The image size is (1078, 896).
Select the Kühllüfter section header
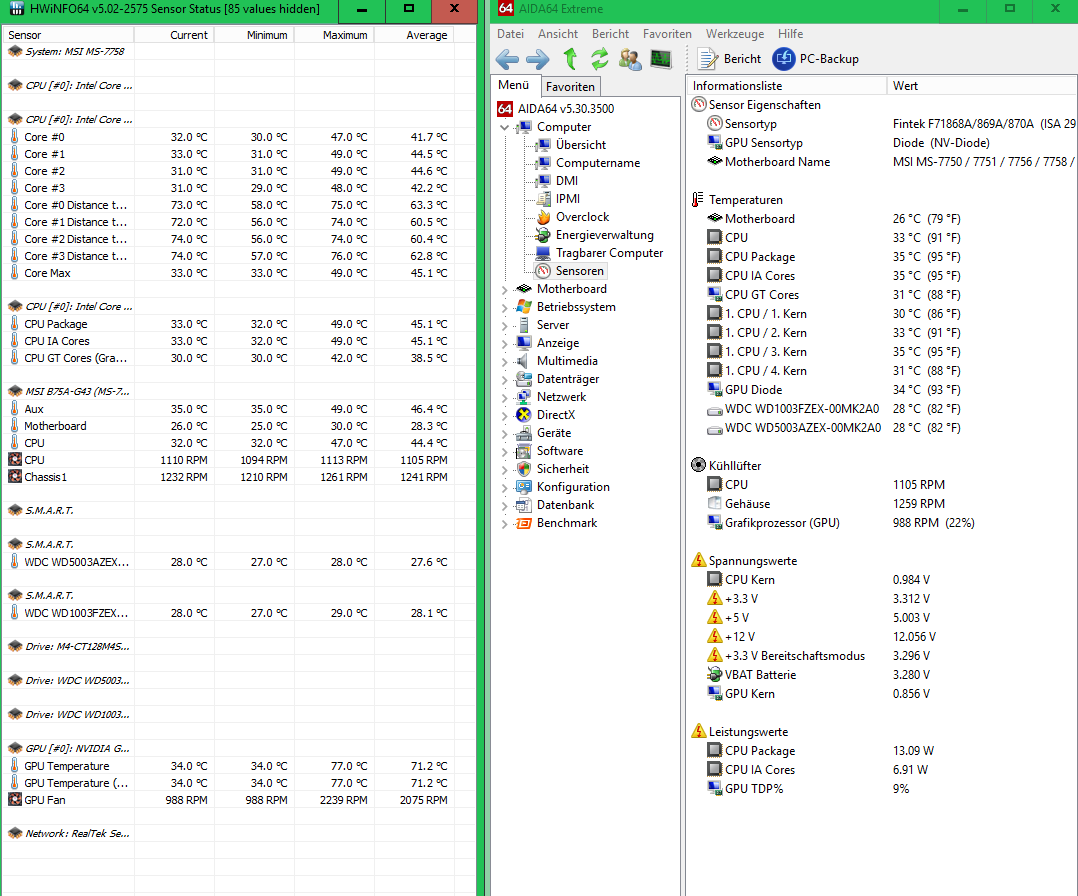(734, 466)
